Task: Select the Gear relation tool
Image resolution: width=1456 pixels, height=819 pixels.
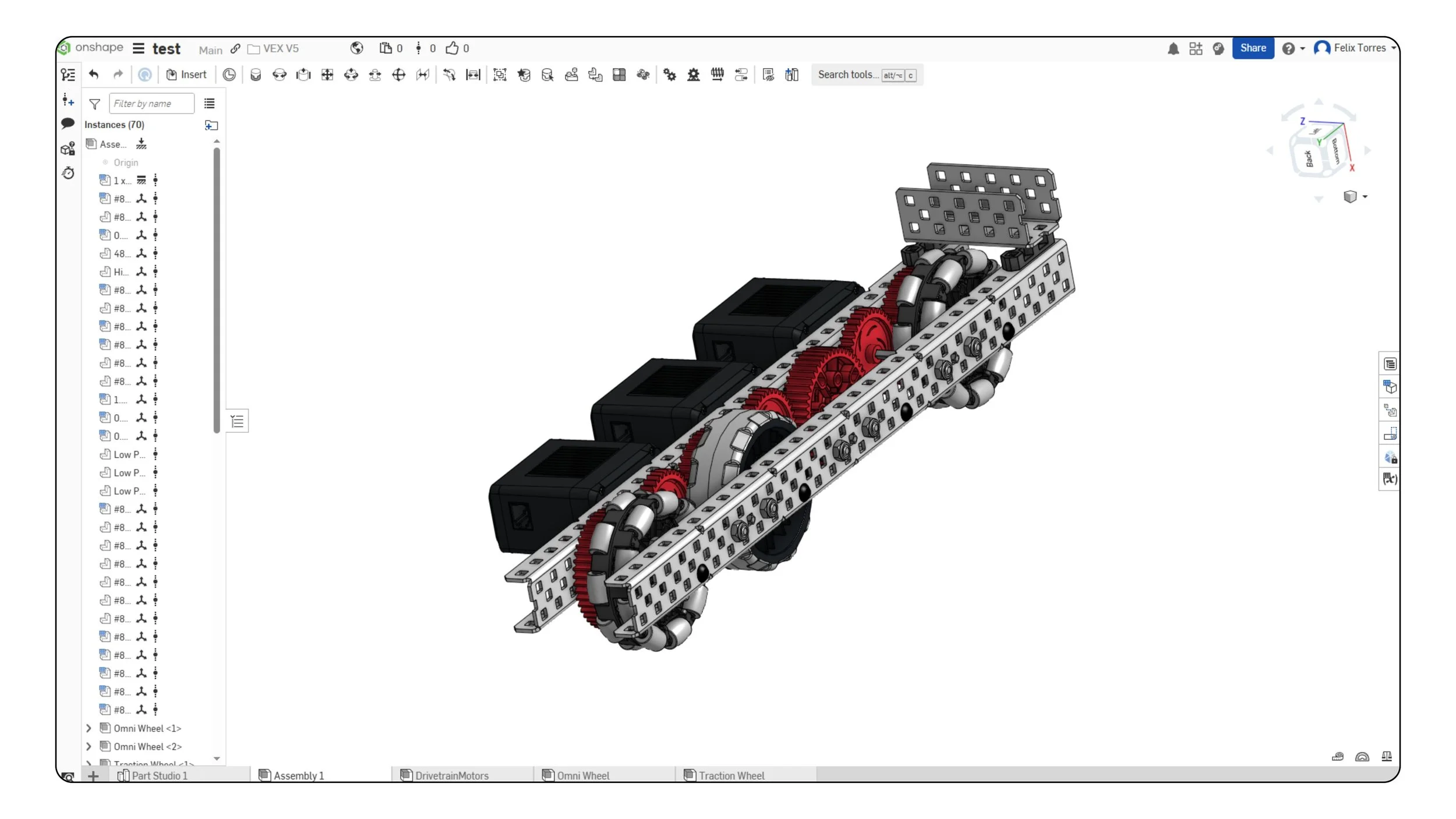Action: [670, 75]
